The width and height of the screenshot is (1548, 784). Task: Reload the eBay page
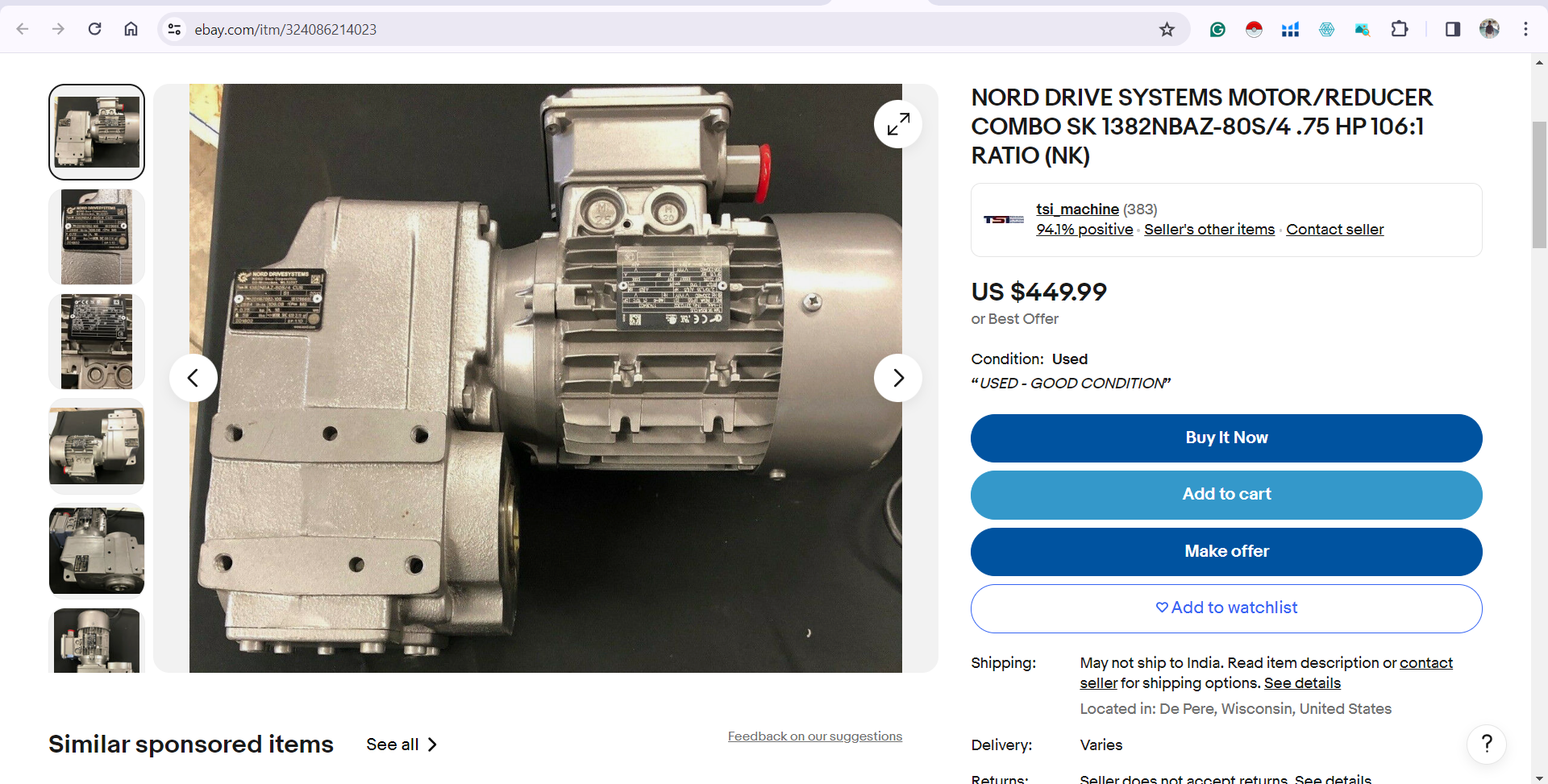94,29
